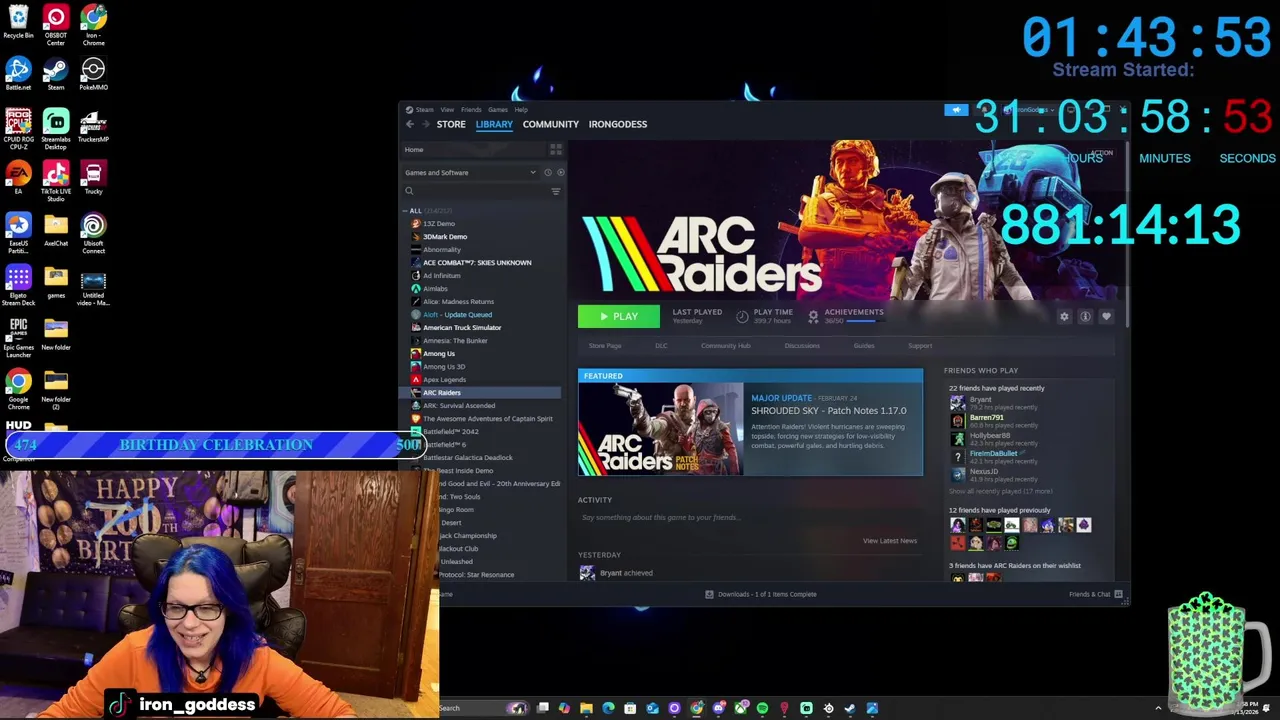Open the Community Hub link
The height and width of the screenshot is (720, 1280).
point(726,346)
